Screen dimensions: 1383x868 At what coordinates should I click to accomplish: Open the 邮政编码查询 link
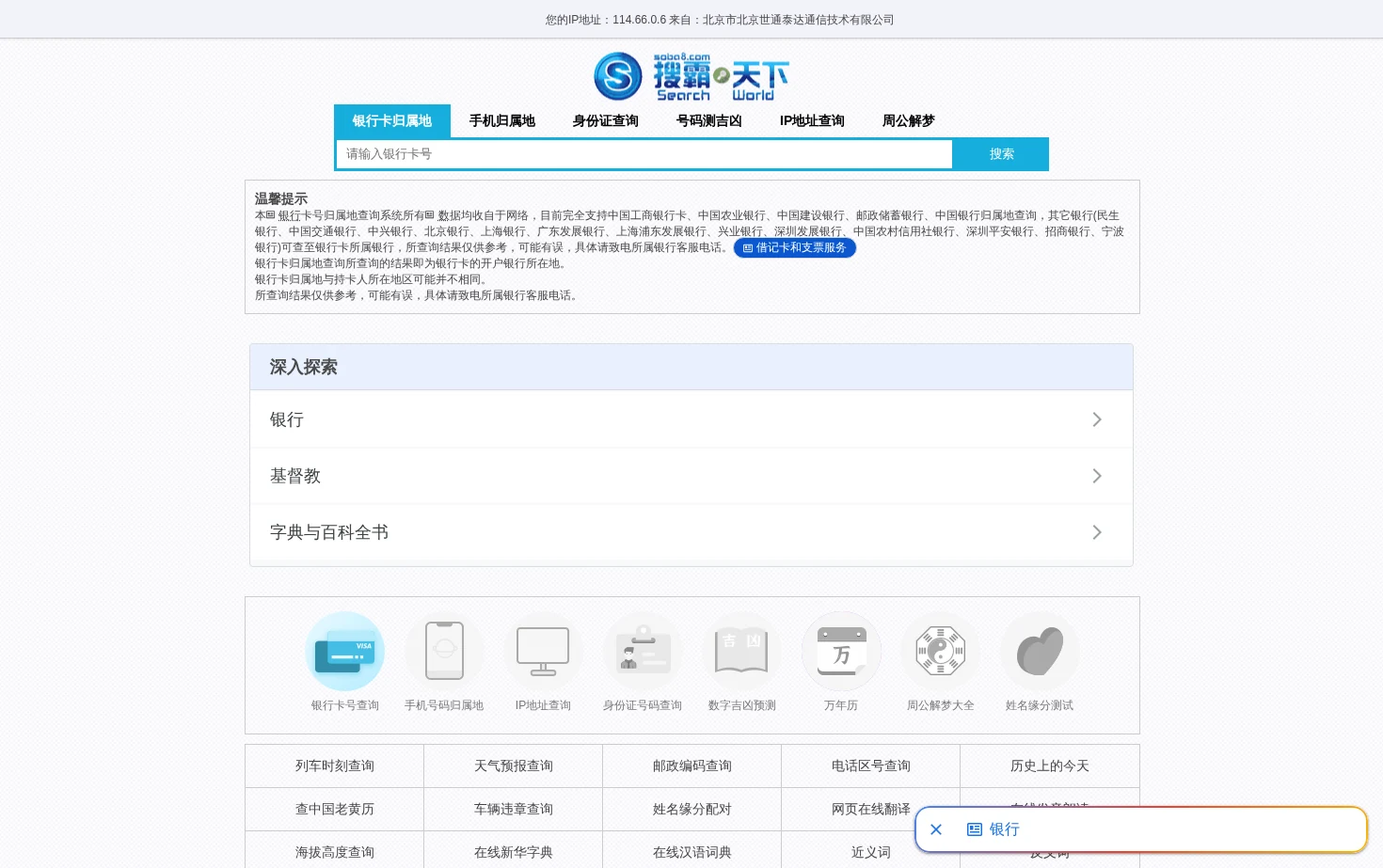pos(692,766)
